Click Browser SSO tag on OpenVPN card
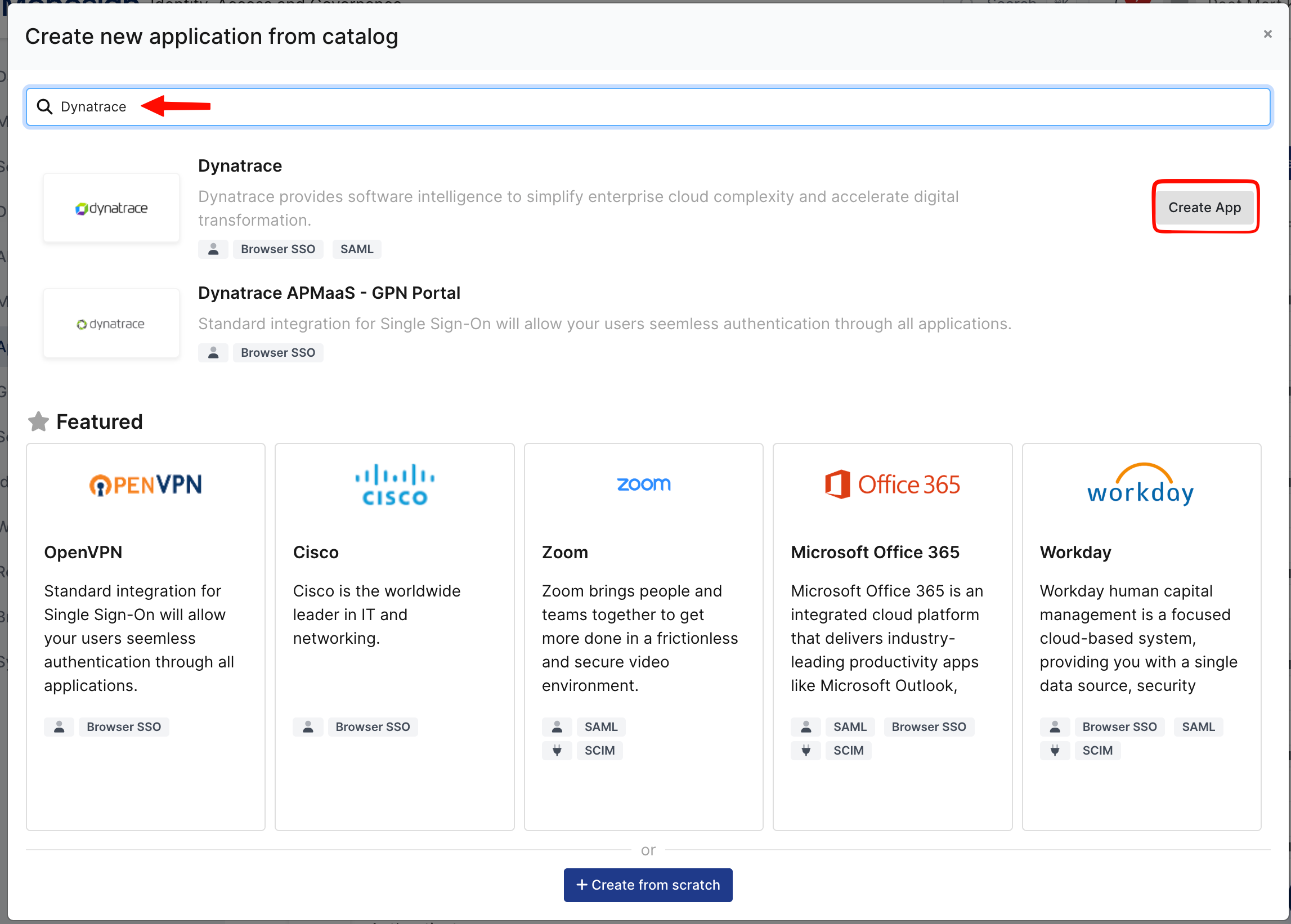 point(123,726)
